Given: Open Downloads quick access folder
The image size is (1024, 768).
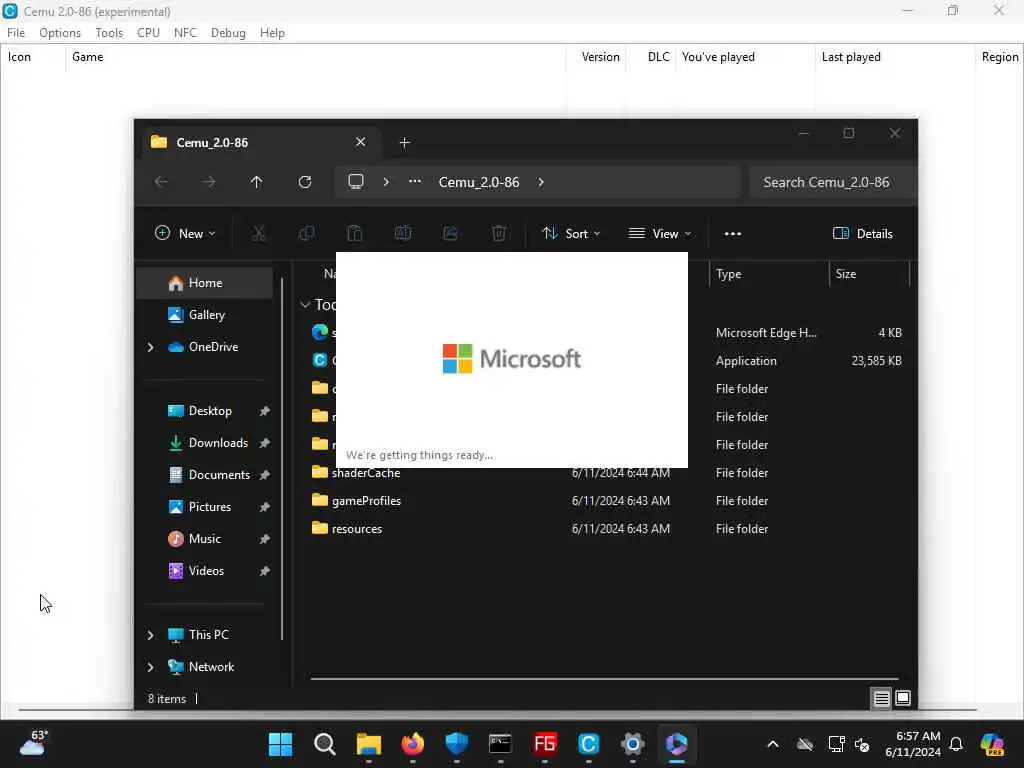Looking at the screenshot, I should 217,443.
